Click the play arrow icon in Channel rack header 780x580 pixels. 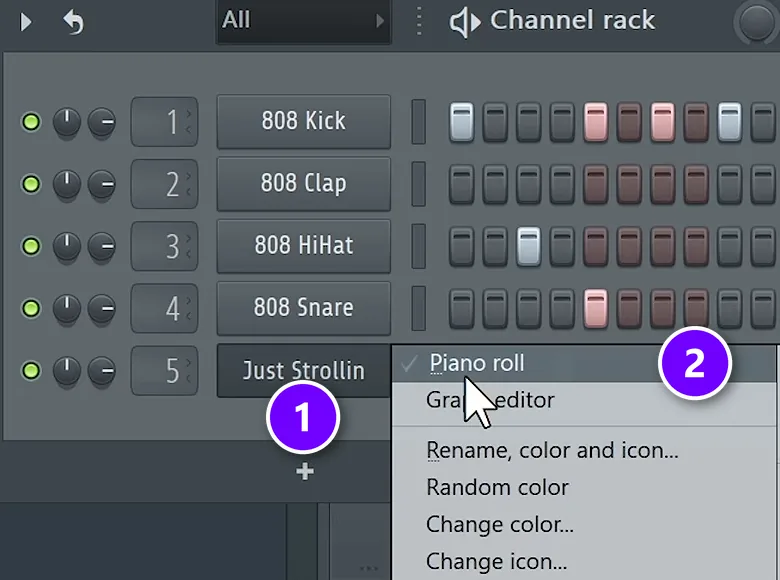coord(25,22)
